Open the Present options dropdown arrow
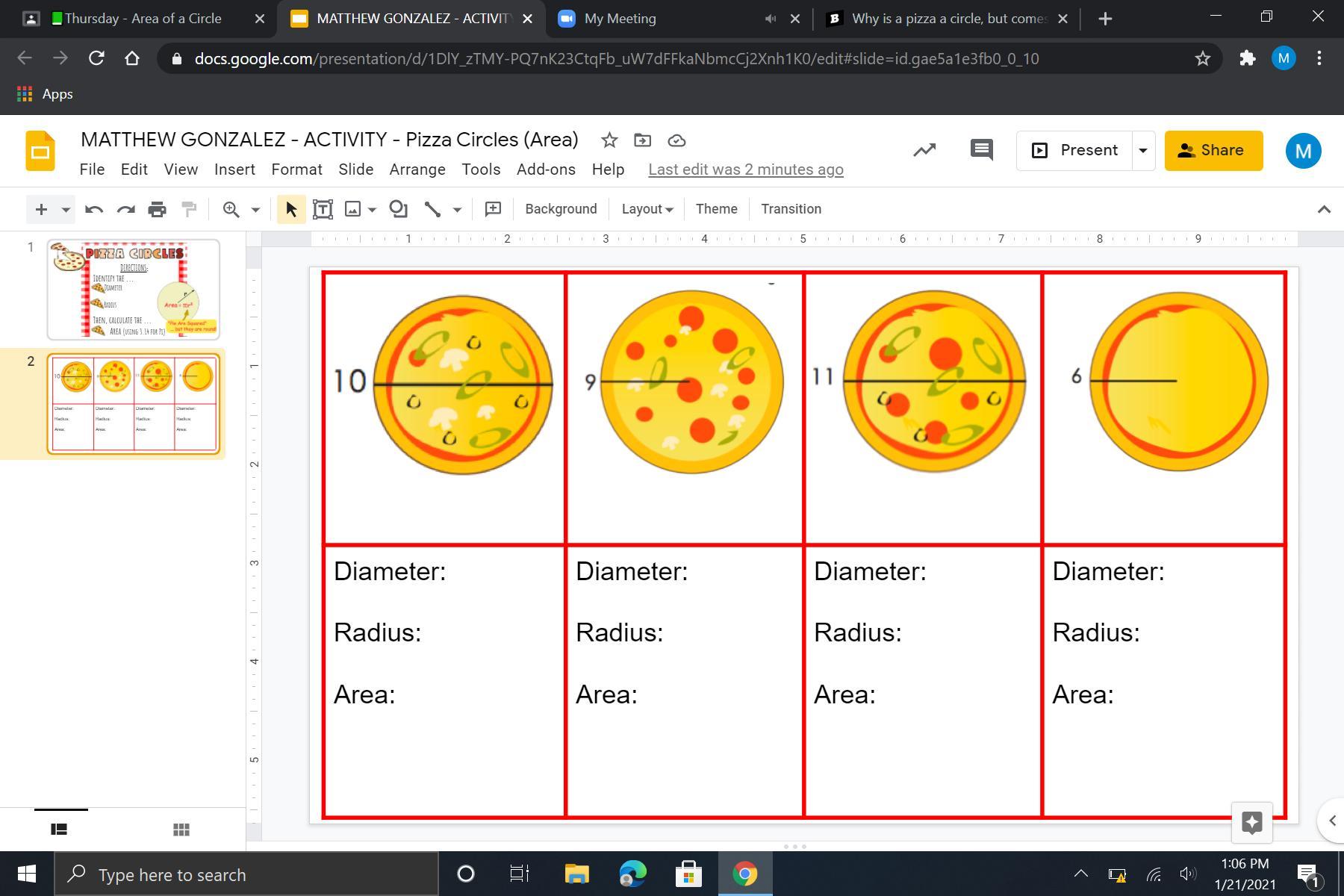 [x=1142, y=151]
